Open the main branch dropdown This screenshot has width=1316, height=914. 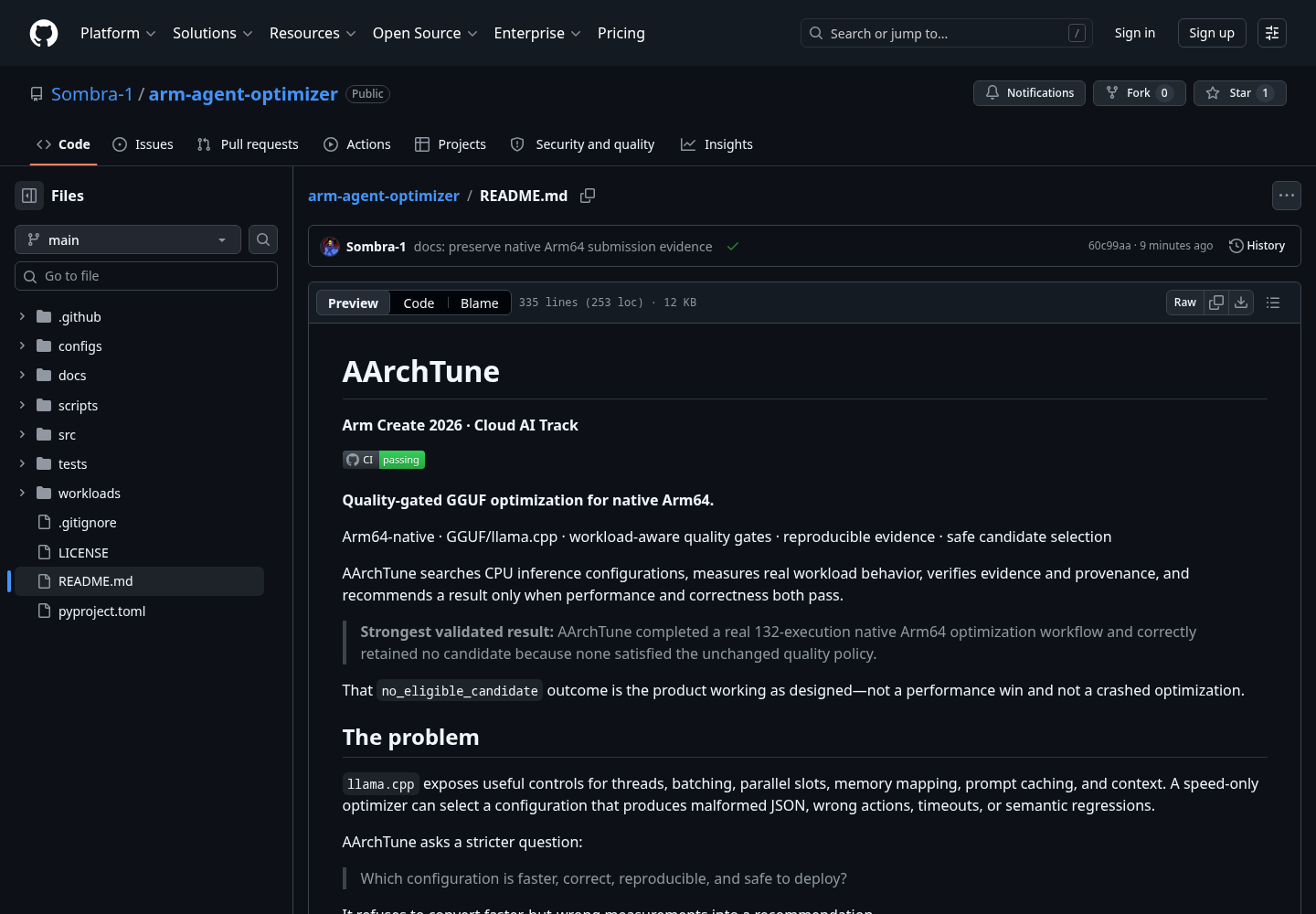coord(128,239)
